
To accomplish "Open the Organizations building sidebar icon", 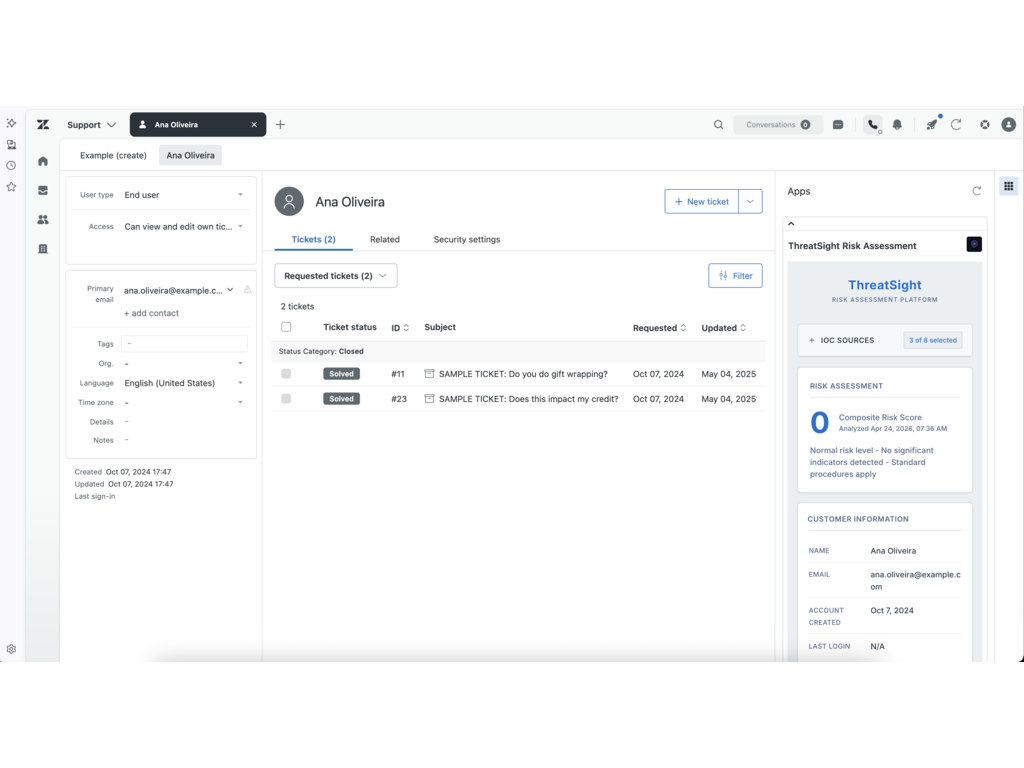I will 43,249.
